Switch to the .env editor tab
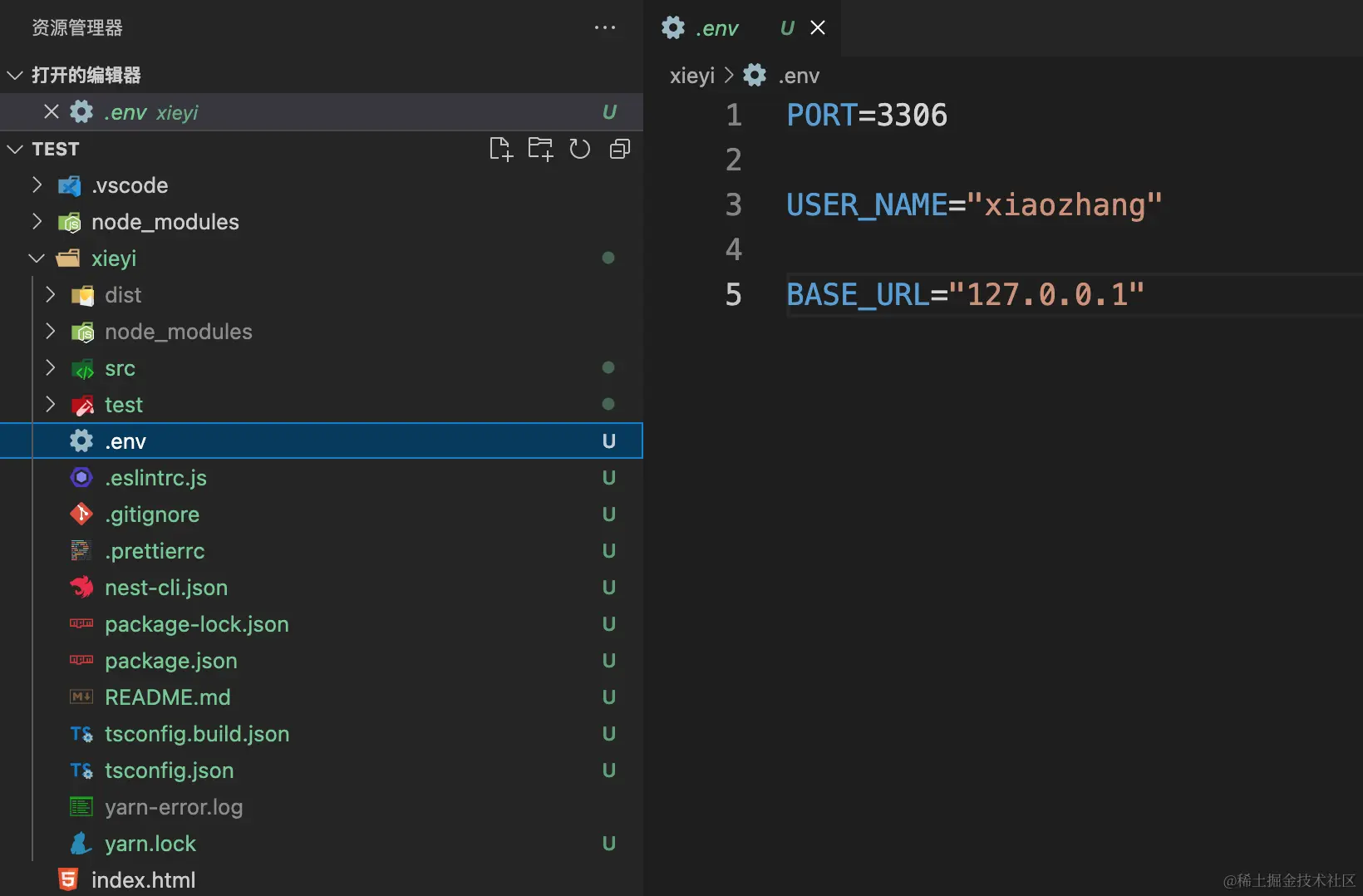 coord(716,28)
